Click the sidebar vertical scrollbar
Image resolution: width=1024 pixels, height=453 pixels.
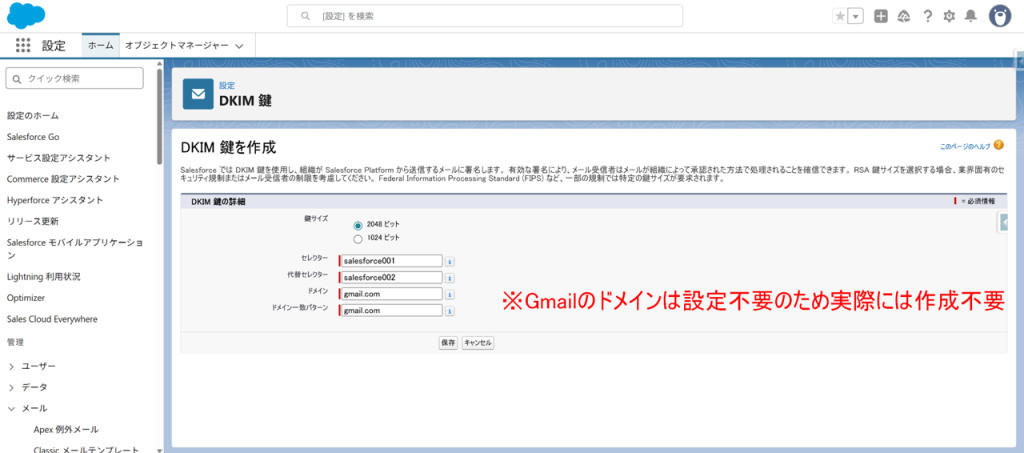click(159, 117)
